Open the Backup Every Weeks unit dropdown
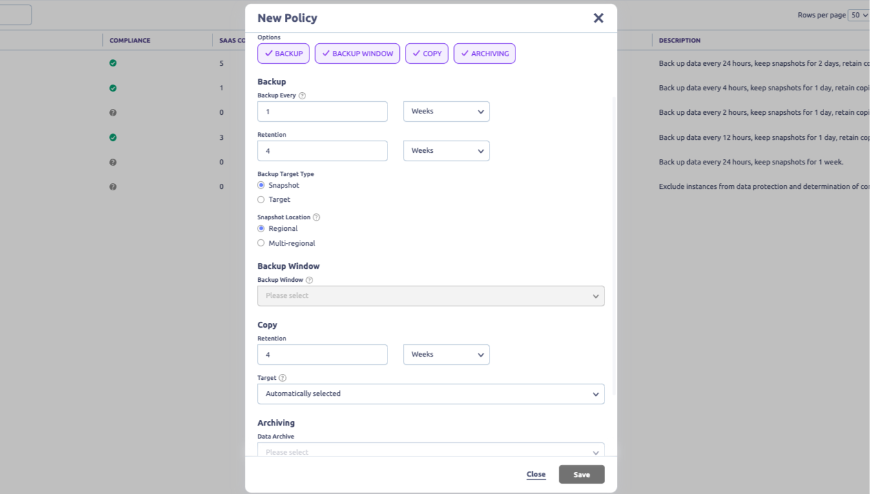 448,112
